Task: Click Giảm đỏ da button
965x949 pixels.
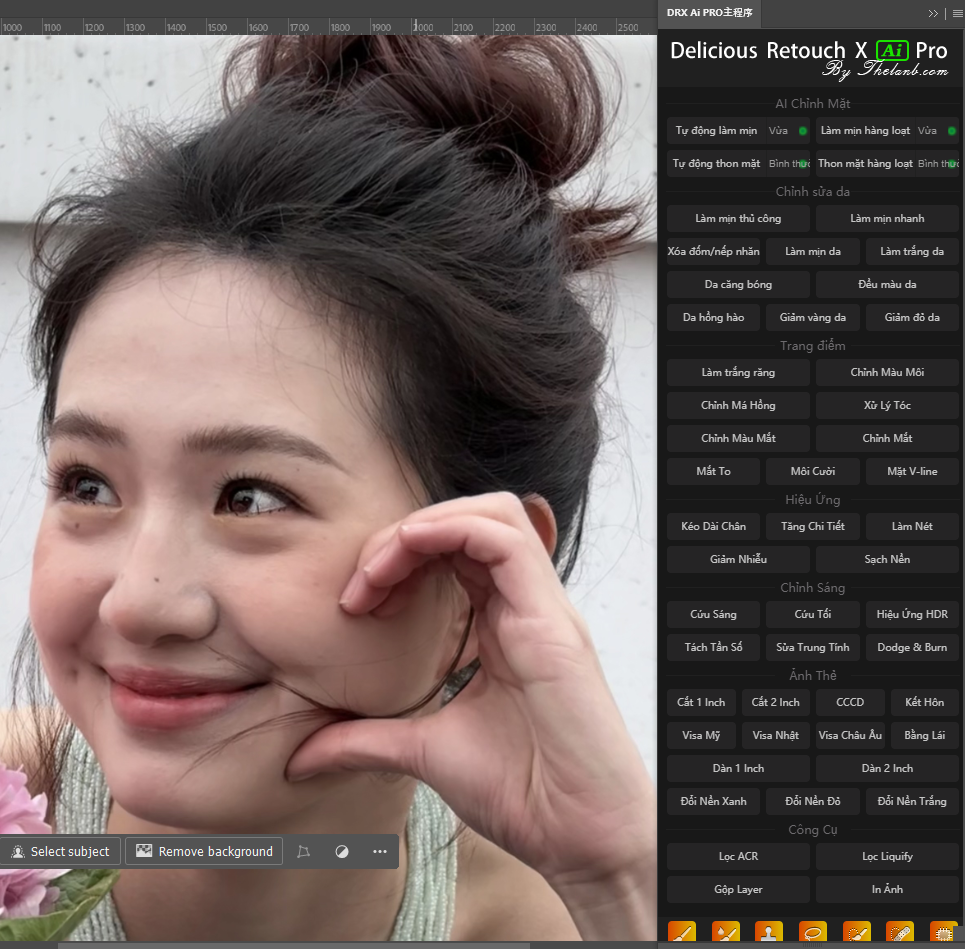Action: coord(912,318)
